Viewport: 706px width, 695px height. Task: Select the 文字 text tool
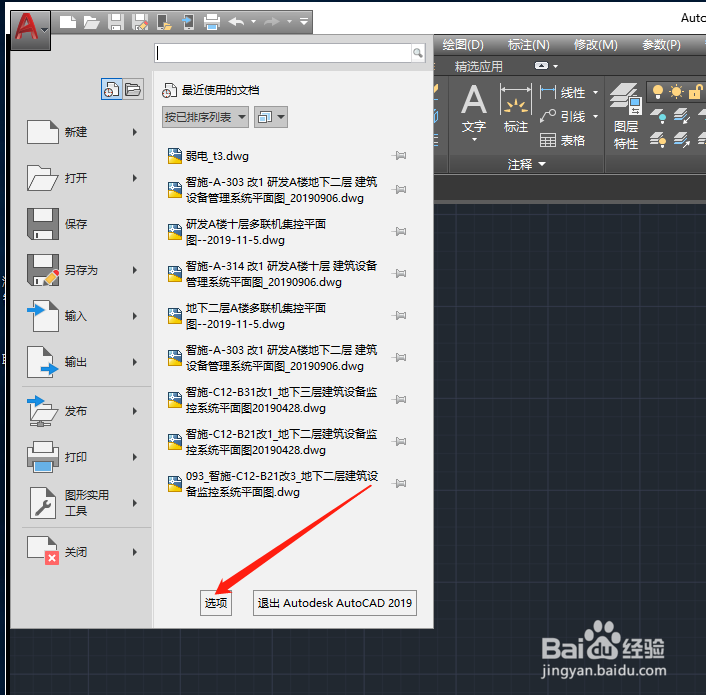474,112
